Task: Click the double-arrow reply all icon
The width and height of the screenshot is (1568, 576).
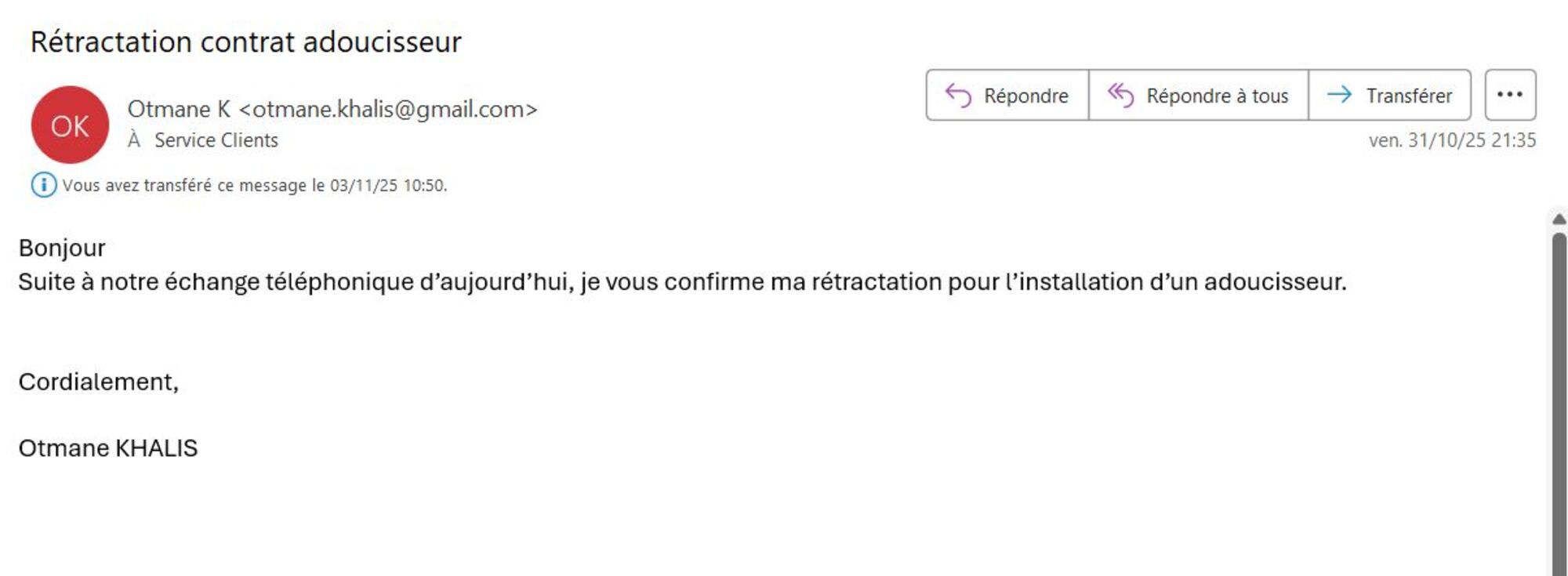Action: point(1120,95)
